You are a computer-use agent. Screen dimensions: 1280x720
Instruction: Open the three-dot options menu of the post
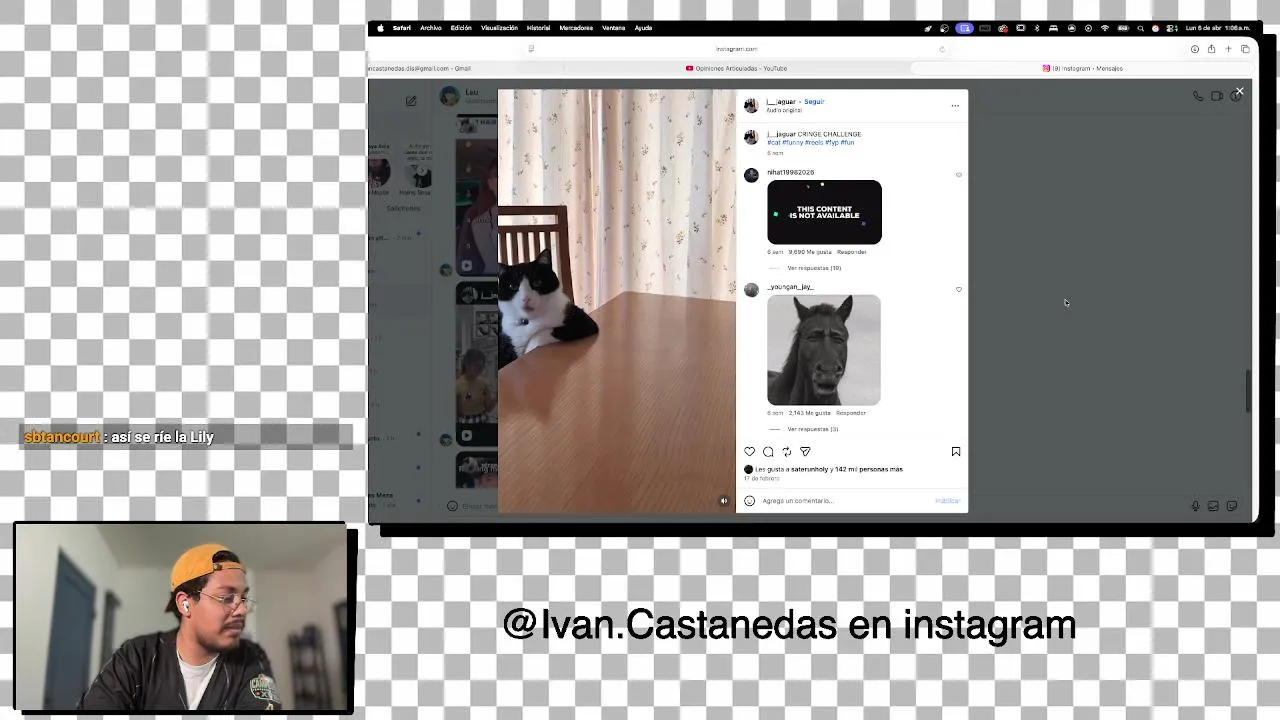955,105
